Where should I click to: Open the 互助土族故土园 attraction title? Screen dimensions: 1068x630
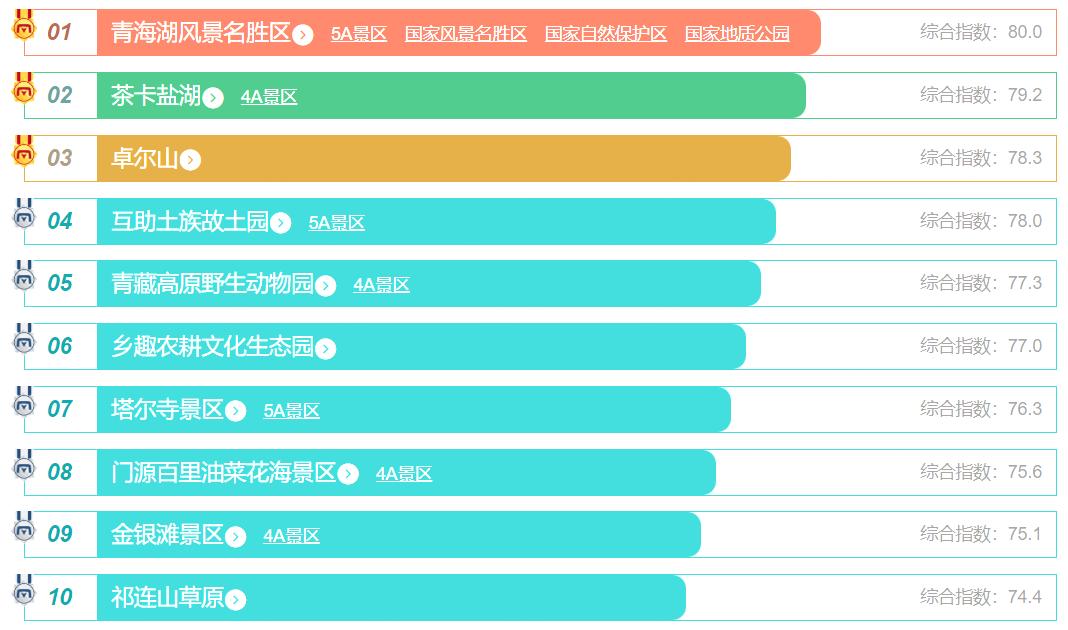tap(190, 221)
